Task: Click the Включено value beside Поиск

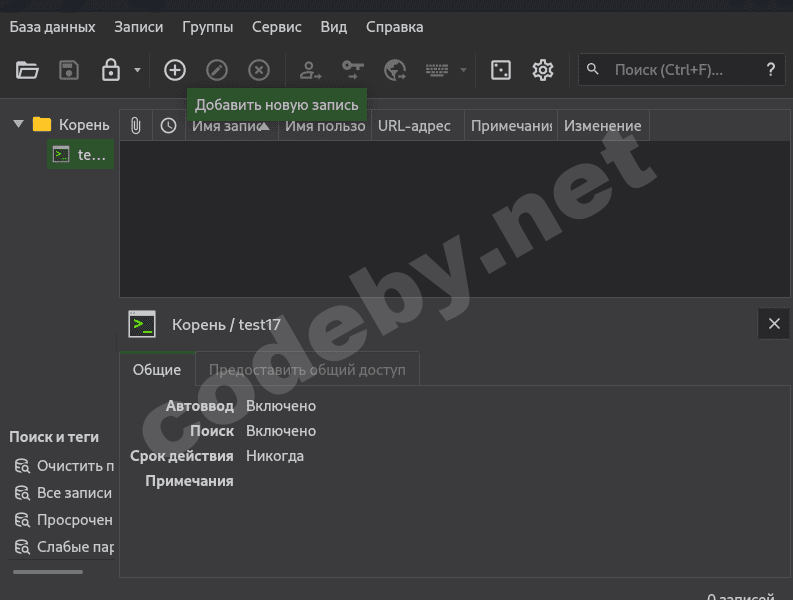Action: 281,431
